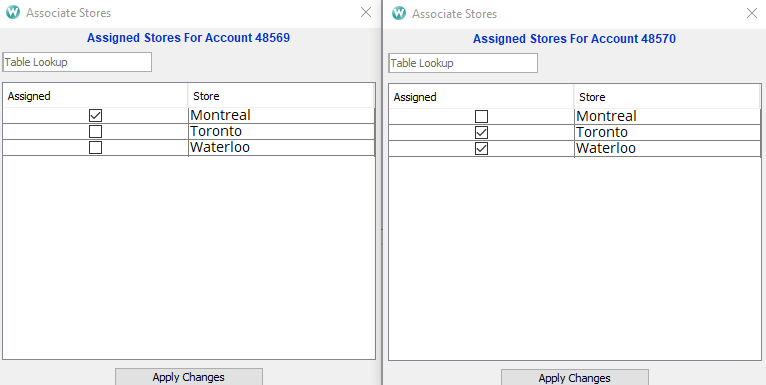Sort by Store column in Account 48569 window

281,96
